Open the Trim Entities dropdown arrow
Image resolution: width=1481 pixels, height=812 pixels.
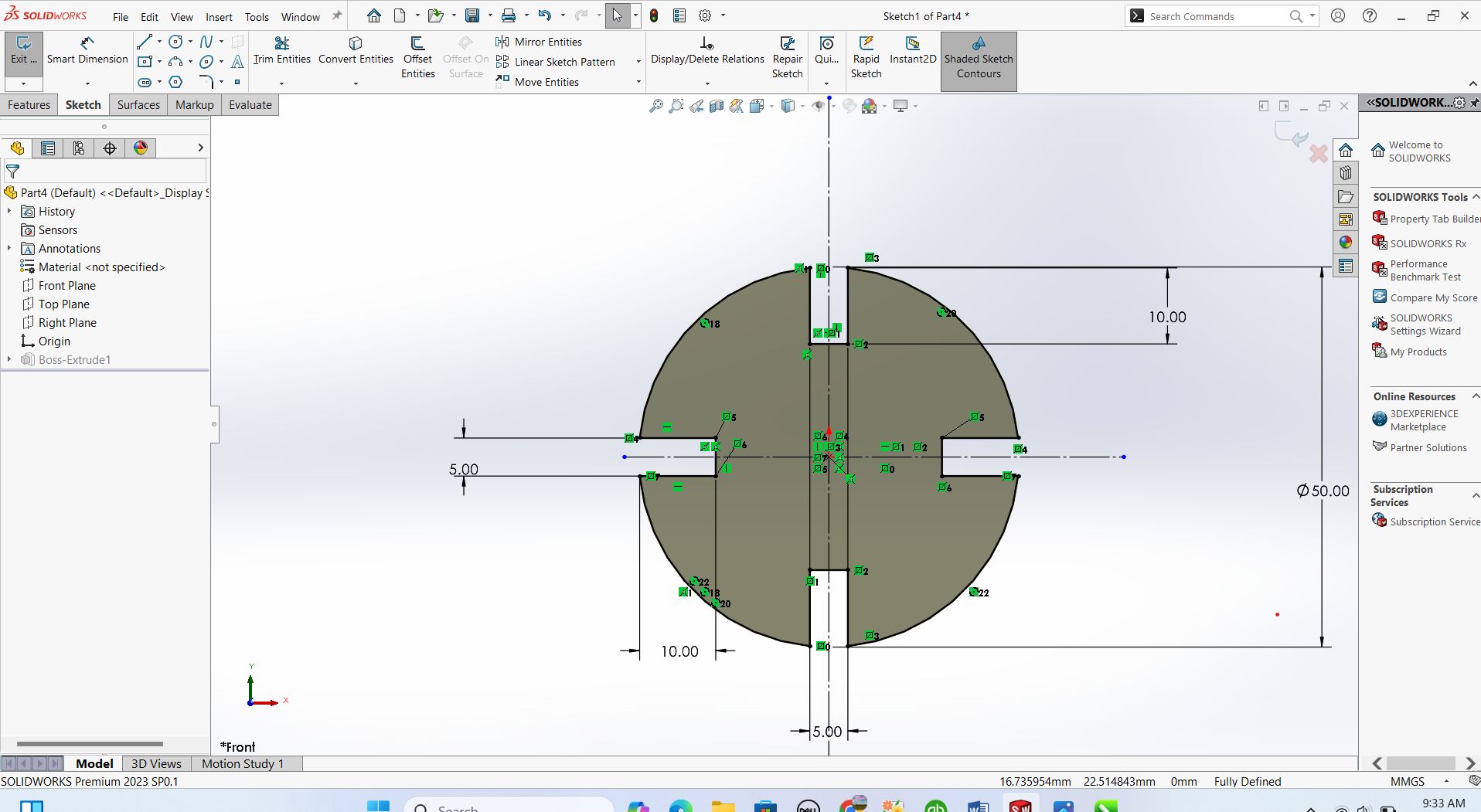click(281, 83)
